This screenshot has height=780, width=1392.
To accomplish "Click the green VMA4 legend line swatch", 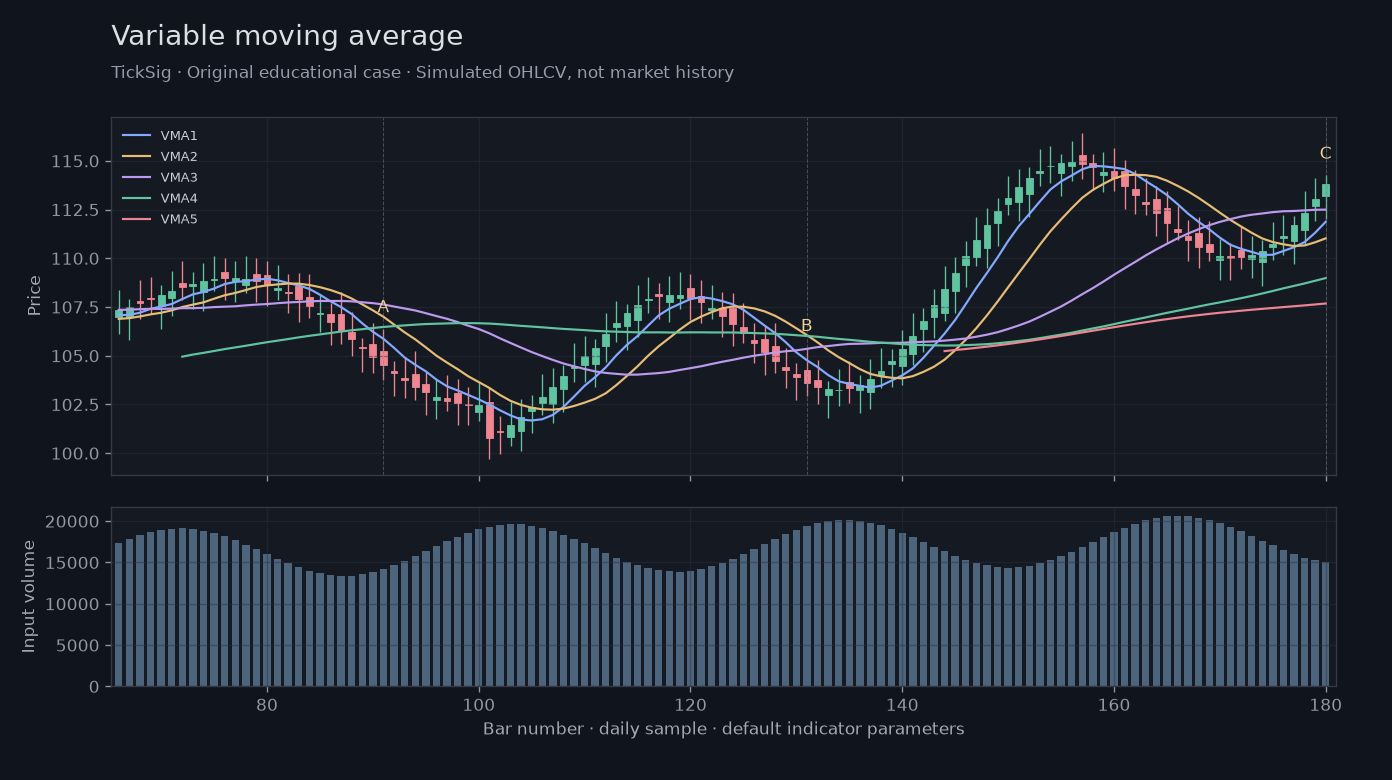I will (x=136, y=199).
